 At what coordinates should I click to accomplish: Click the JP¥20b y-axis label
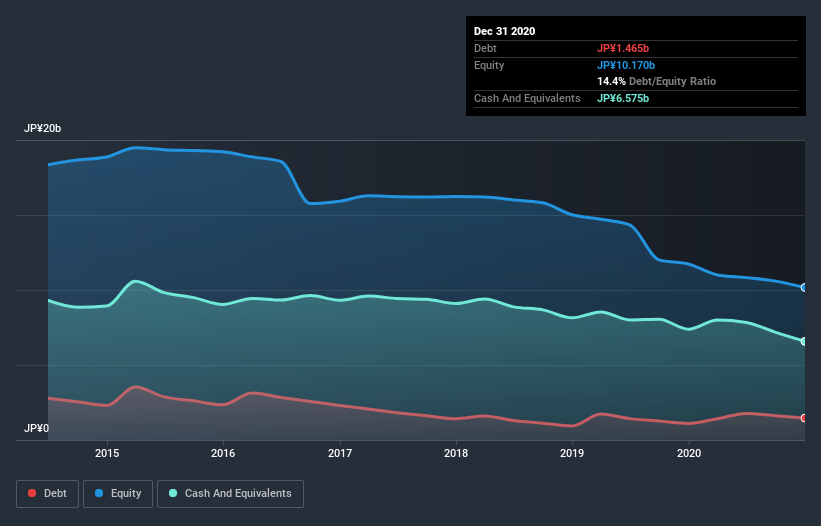tap(42, 129)
